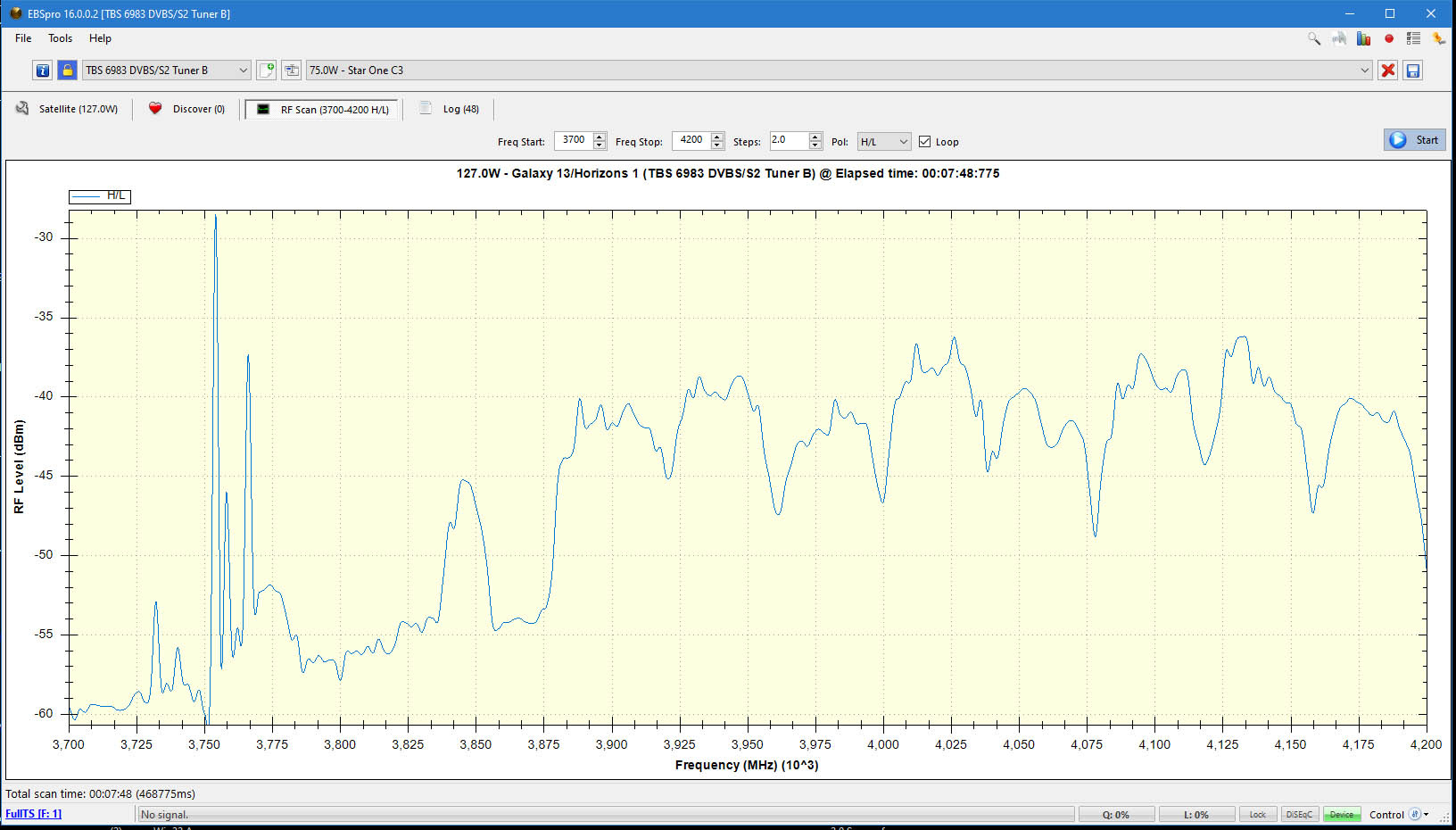This screenshot has width=1456, height=830.
Task: Open the File menu
Action: tap(23, 38)
